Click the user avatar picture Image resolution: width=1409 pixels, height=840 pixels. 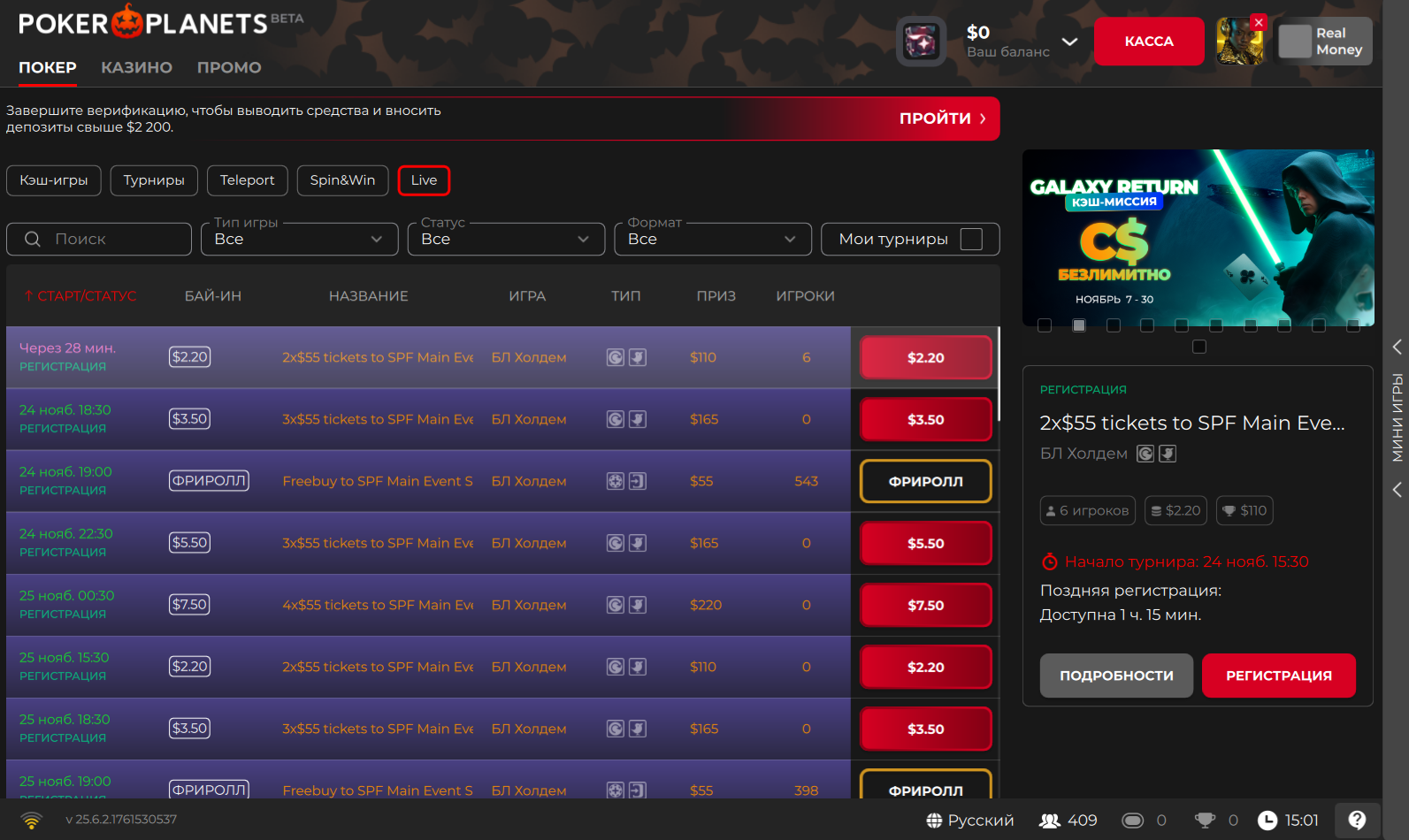coord(1239,42)
